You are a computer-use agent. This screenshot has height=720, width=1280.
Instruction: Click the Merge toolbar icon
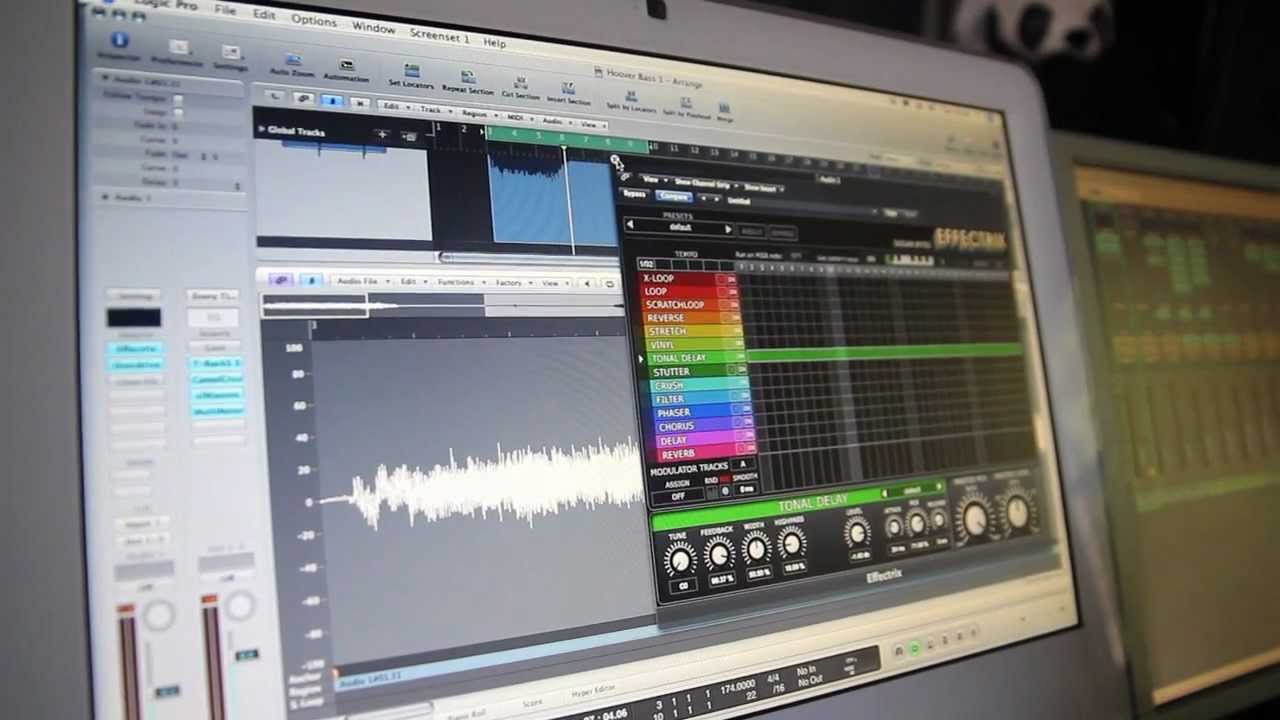[x=724, y=106]
